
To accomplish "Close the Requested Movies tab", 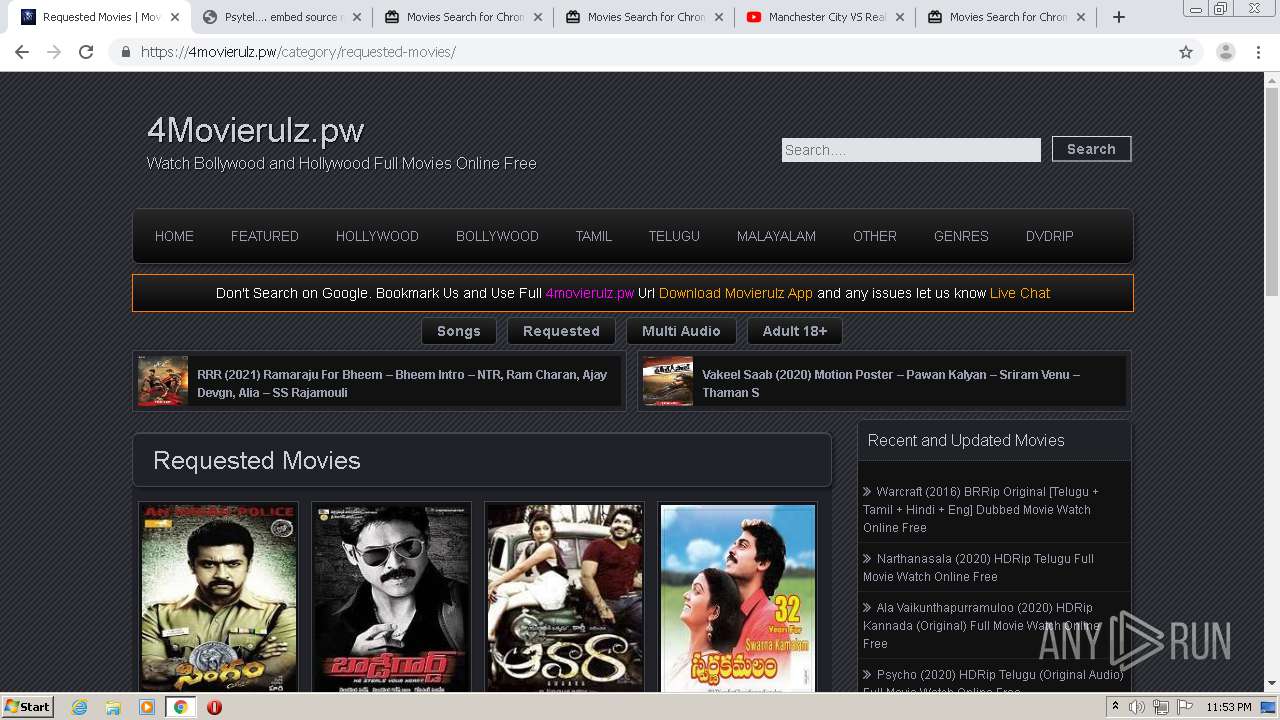I will tap(175, 17).
